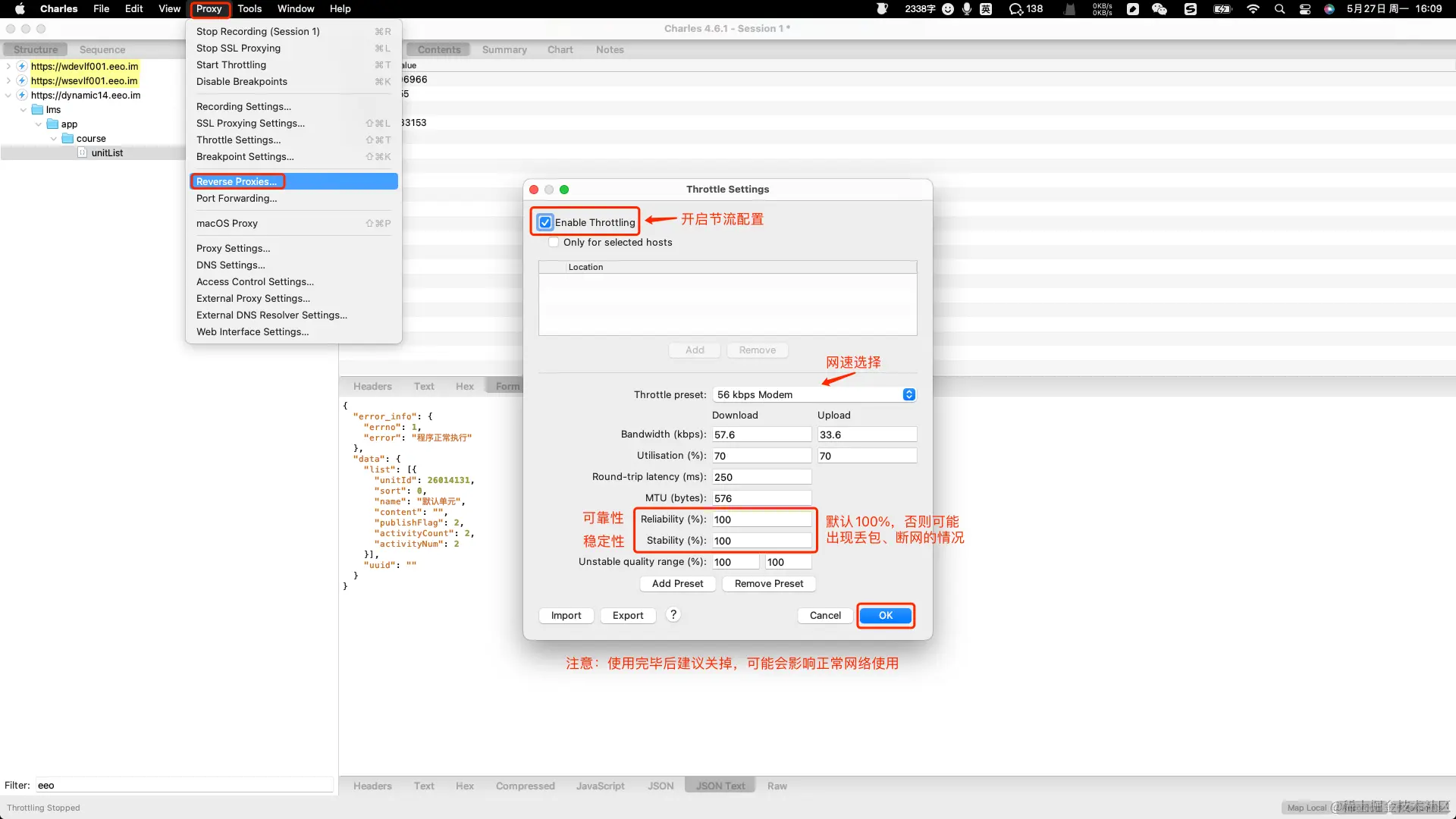Check Only for selected hosts

(554, 242)
